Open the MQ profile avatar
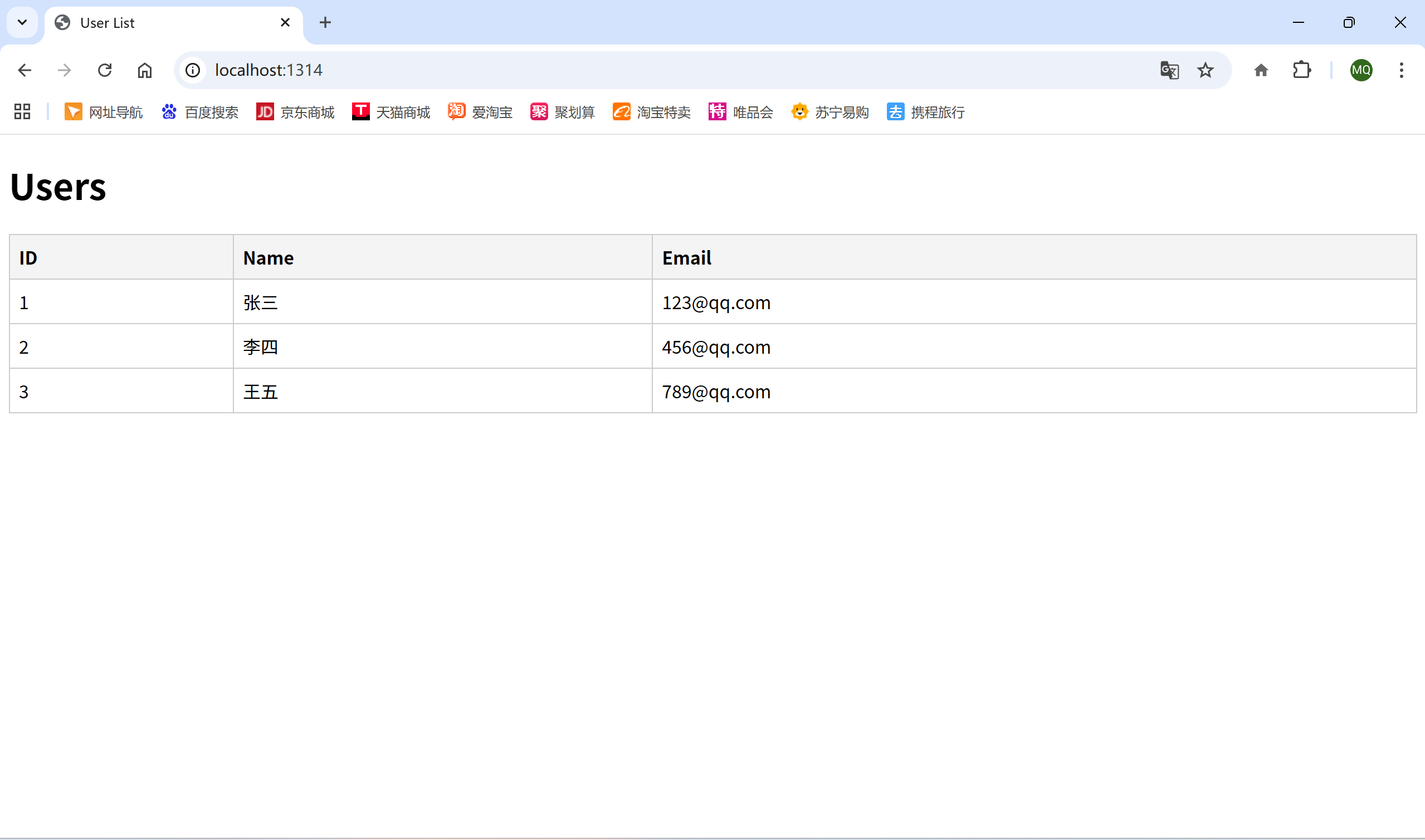 (x=1361, y=70)
